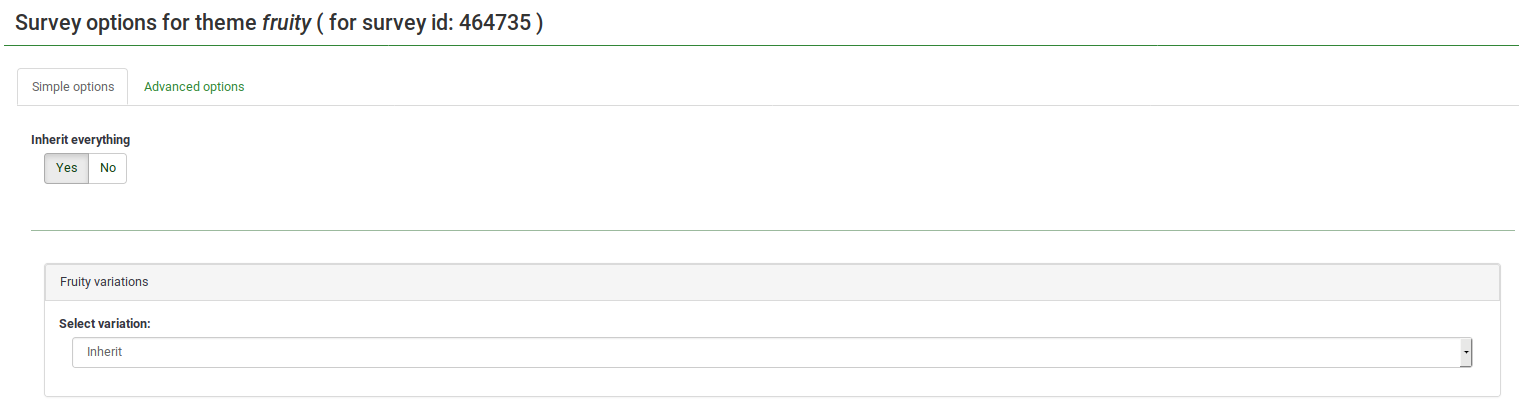Viewport: 1519px width, 414px height.
Task: Open the Select variation dropdown
Action: (x=770, y=352)
